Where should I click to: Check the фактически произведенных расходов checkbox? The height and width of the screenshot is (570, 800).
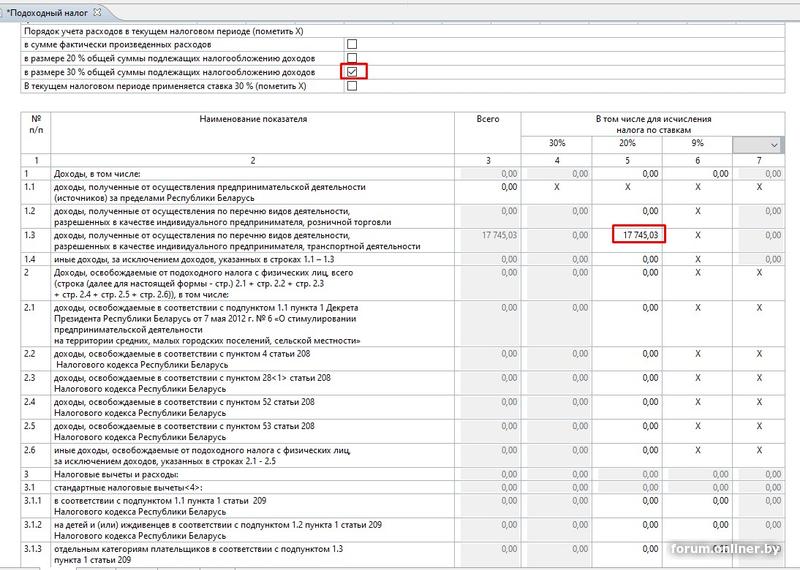pyautogui.click(x=351, y=45)
